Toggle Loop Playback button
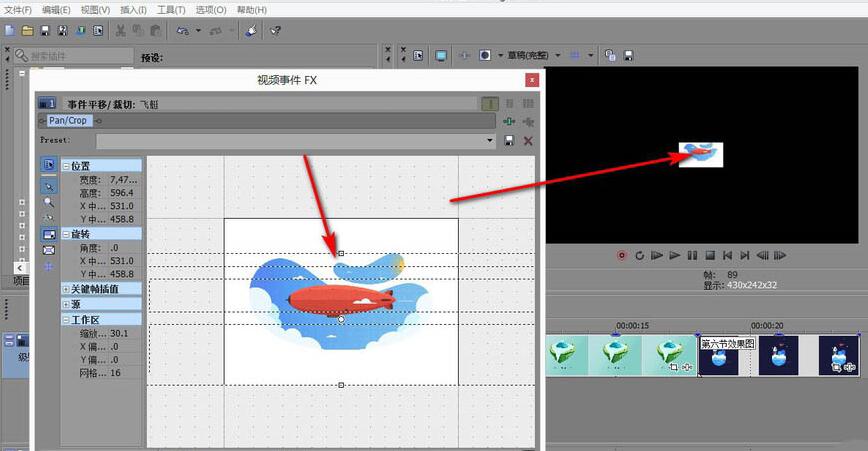Screen dimensions: 868x451 639,256
